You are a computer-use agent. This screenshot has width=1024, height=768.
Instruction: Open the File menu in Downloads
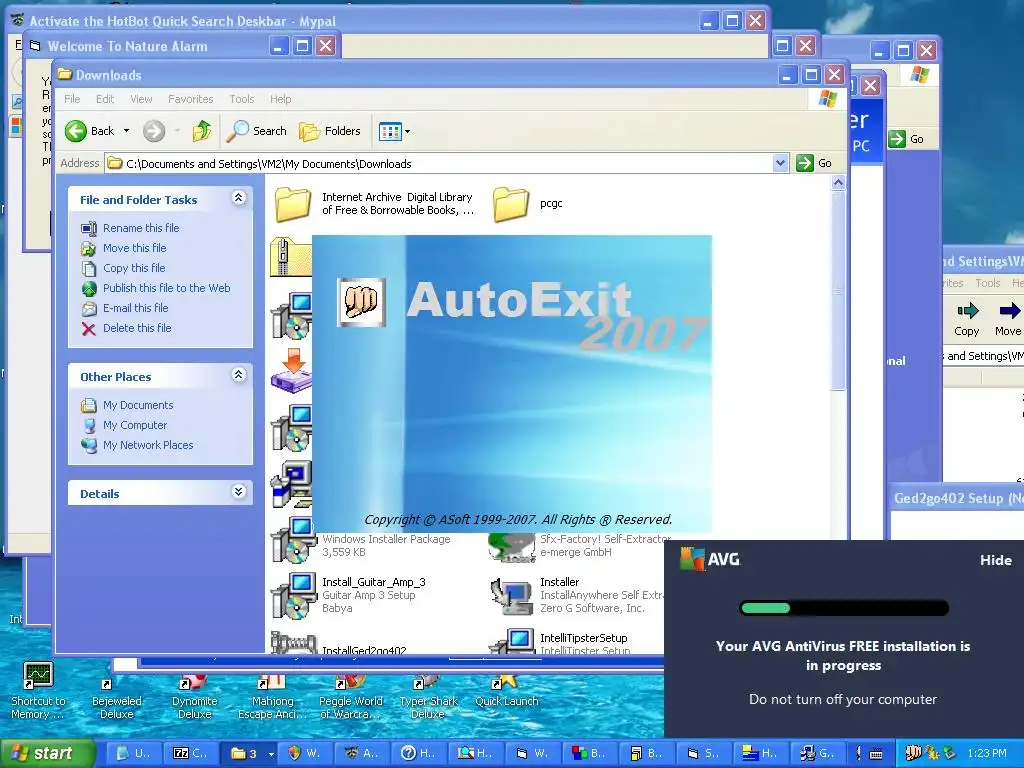(72, 99)
